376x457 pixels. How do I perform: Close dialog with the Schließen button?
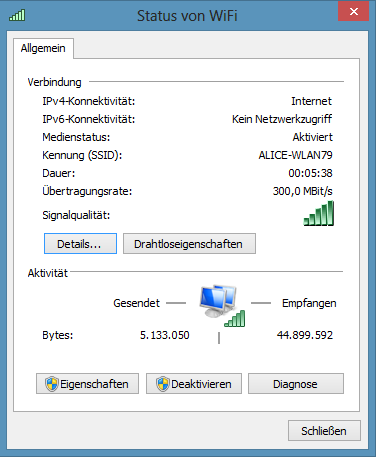point(324,431)
